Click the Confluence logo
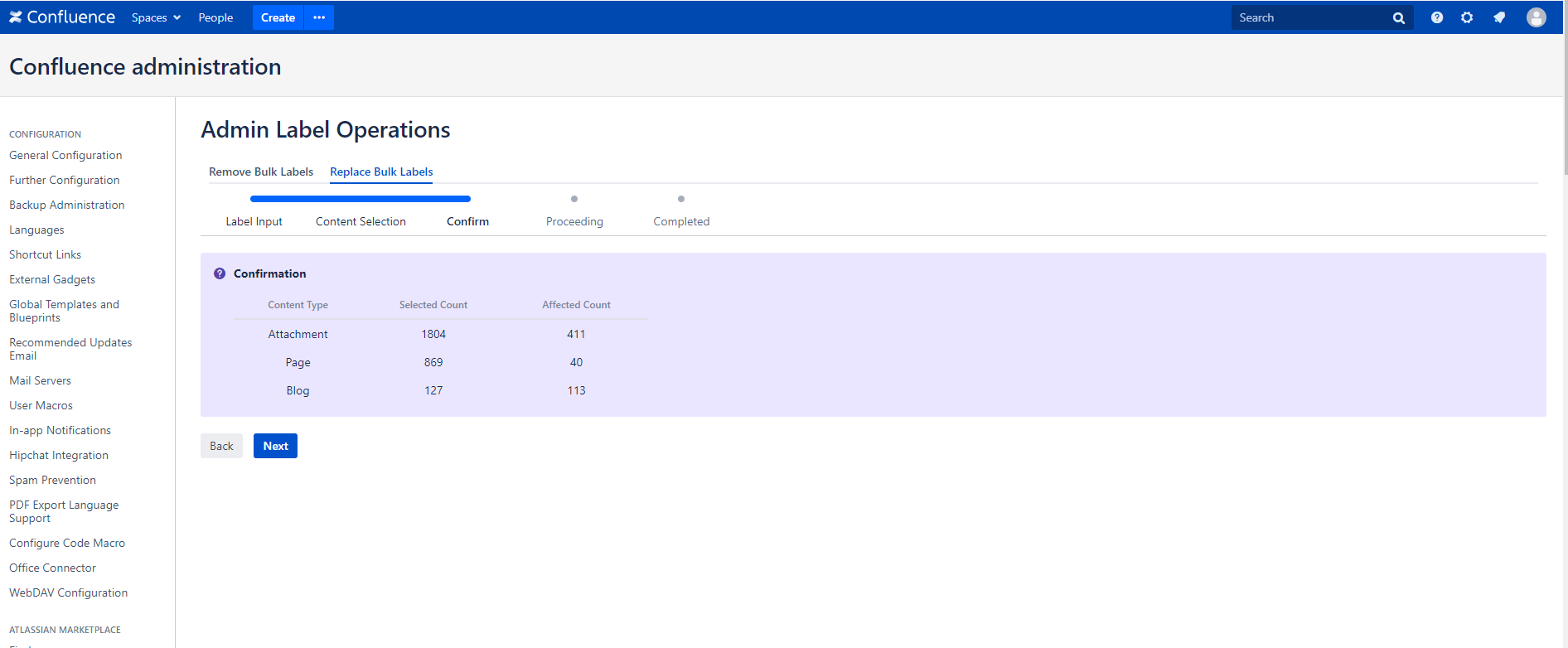Image resolution: width=1568 pixels, height=648 pixels. click(x=62, y=17)
